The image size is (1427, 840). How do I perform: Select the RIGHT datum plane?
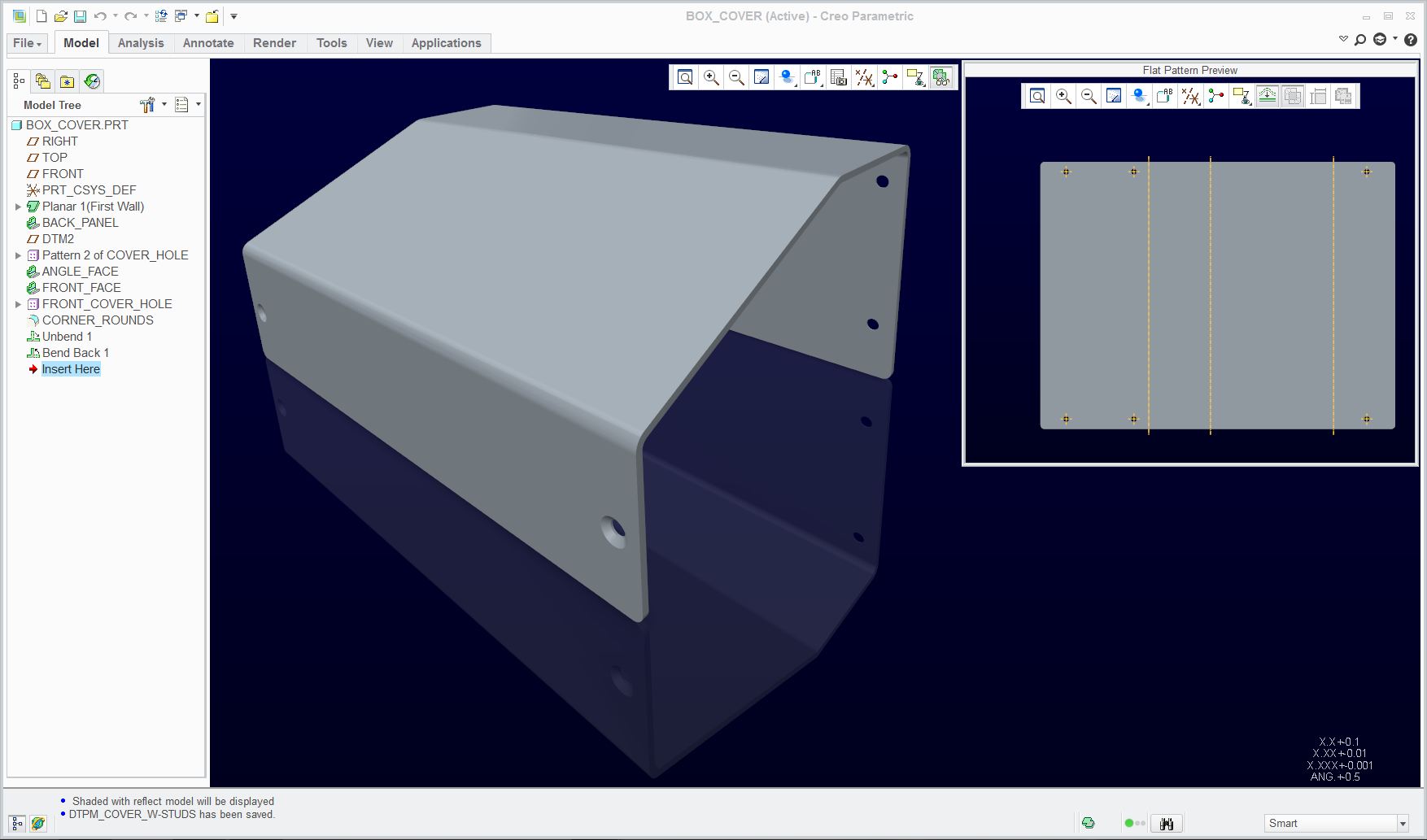53,141
